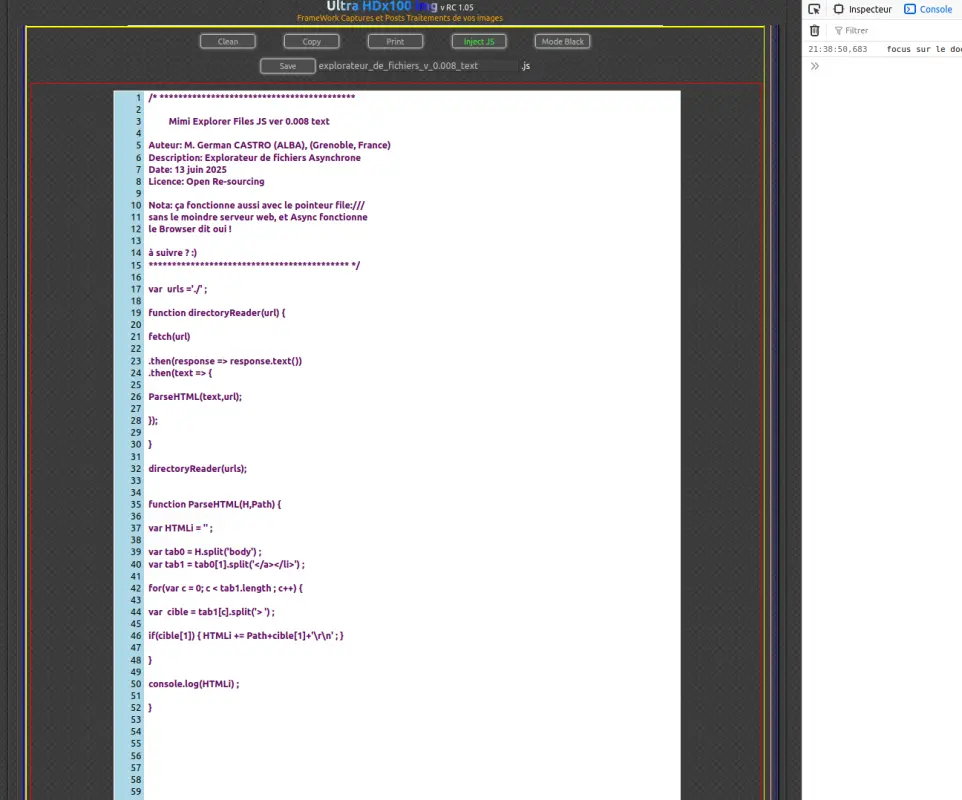Click the console log timestamp 21:38:50,683
The width and height of the screenshot is (962, 800).
tap(837, 49)
